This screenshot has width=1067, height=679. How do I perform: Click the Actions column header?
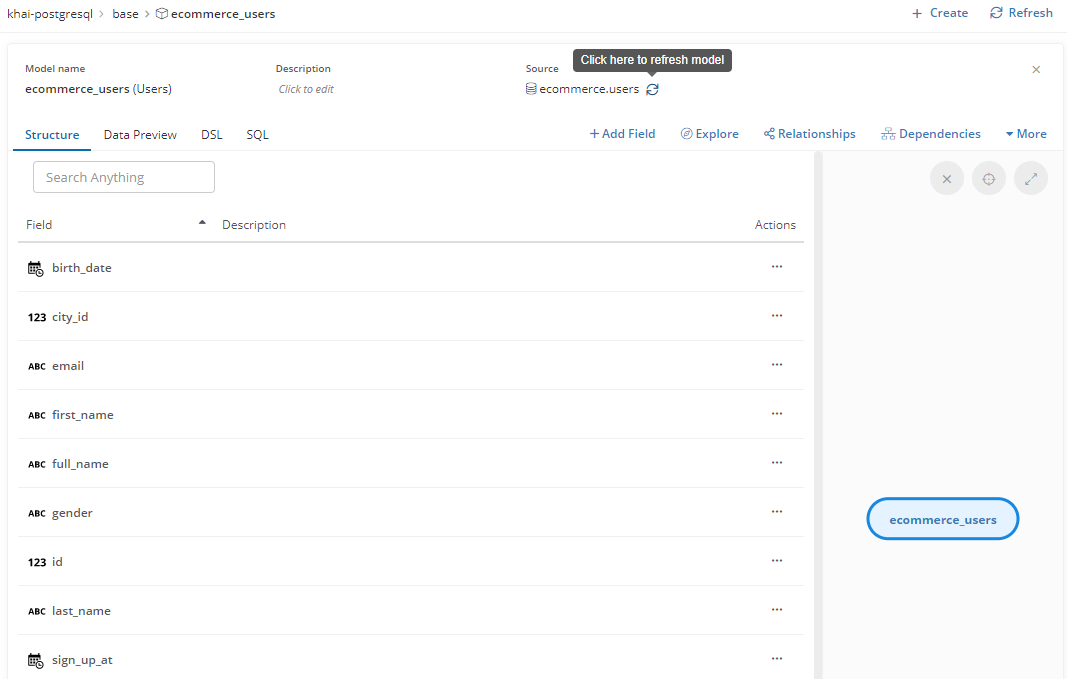pyautogui.click(x=775, y=225)
